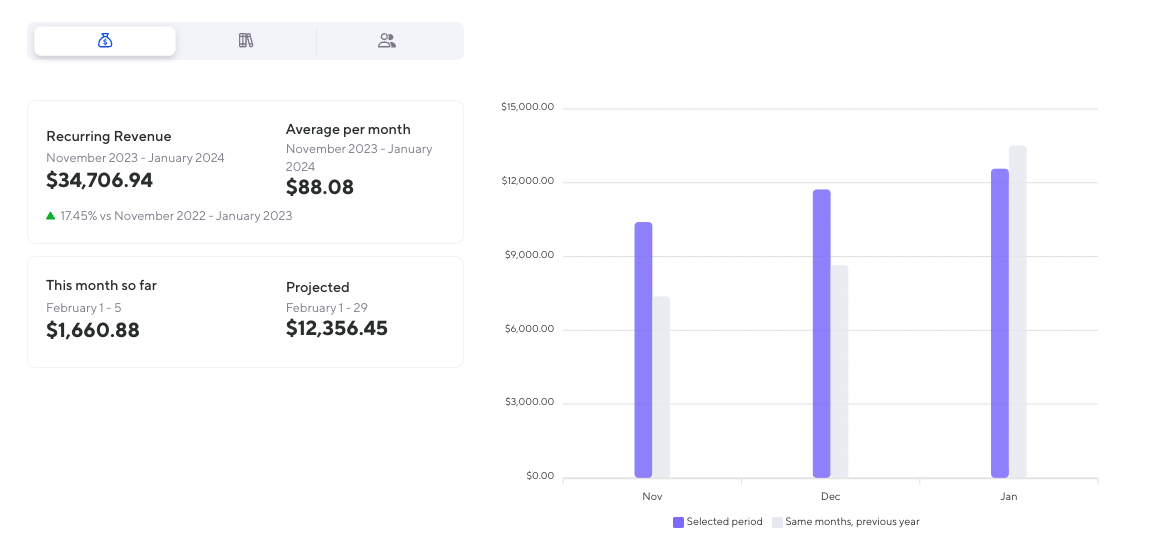
Task: Click the $34,706.94 recurring revenue total
Action: pos(100,181)
